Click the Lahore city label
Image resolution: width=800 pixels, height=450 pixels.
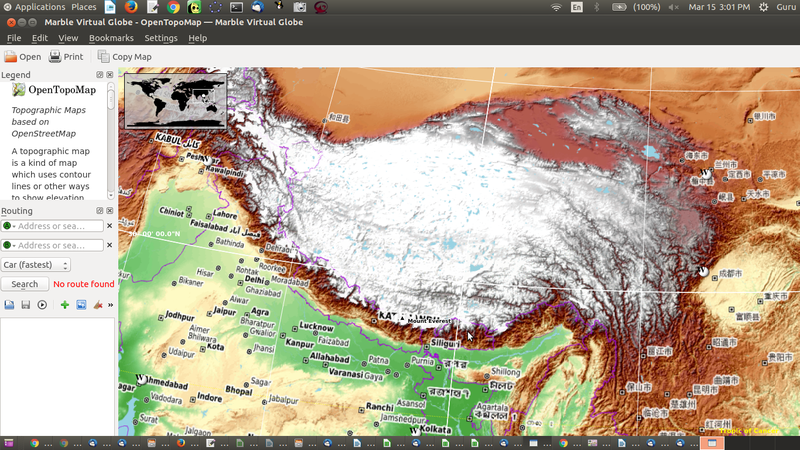[225, 214]
